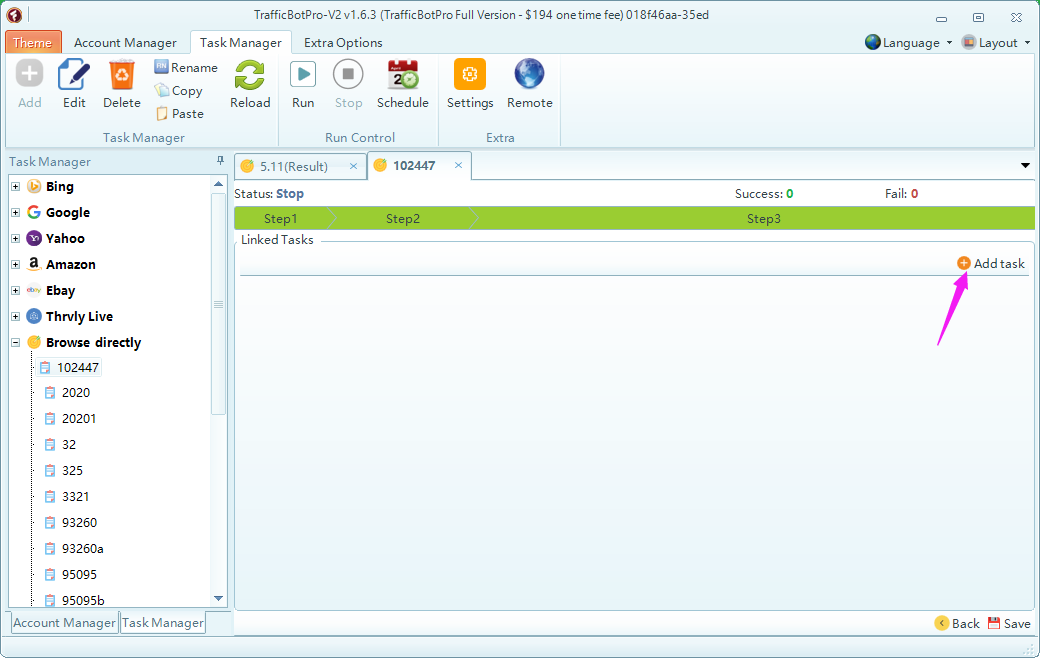Click the Rename icon in Task Manager group

161,67
